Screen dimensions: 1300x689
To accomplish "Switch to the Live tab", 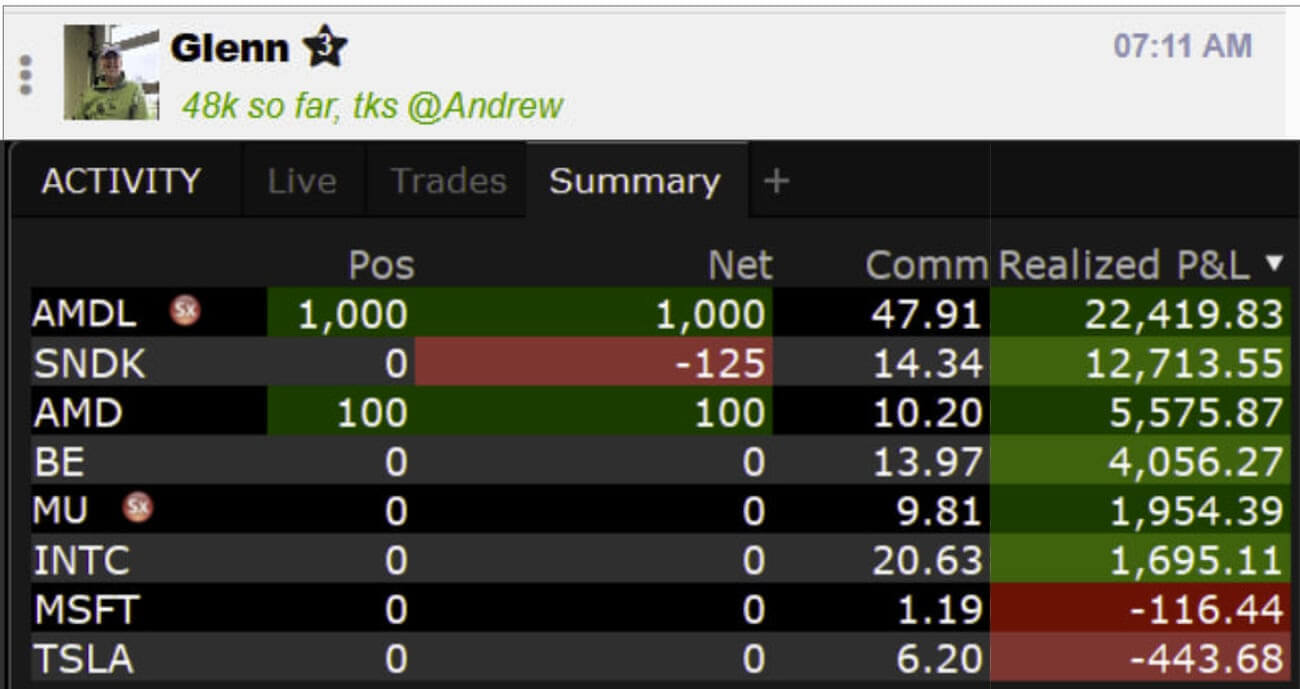I will coord(302,181).
